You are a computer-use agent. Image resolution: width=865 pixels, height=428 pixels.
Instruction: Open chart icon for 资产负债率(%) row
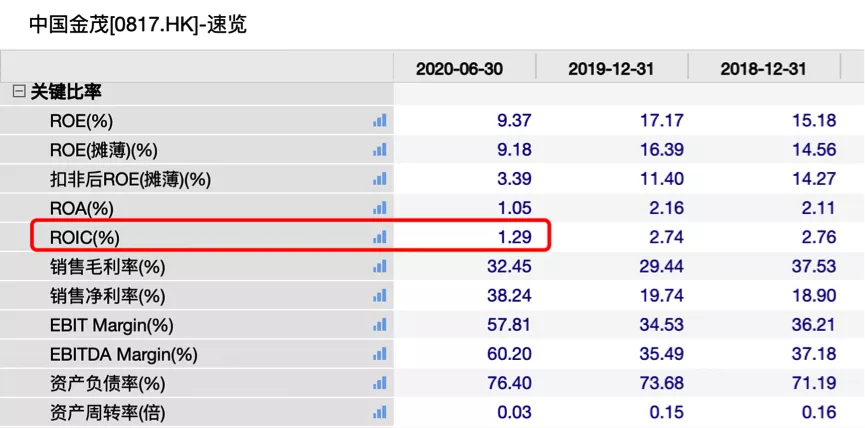point(380,383)
